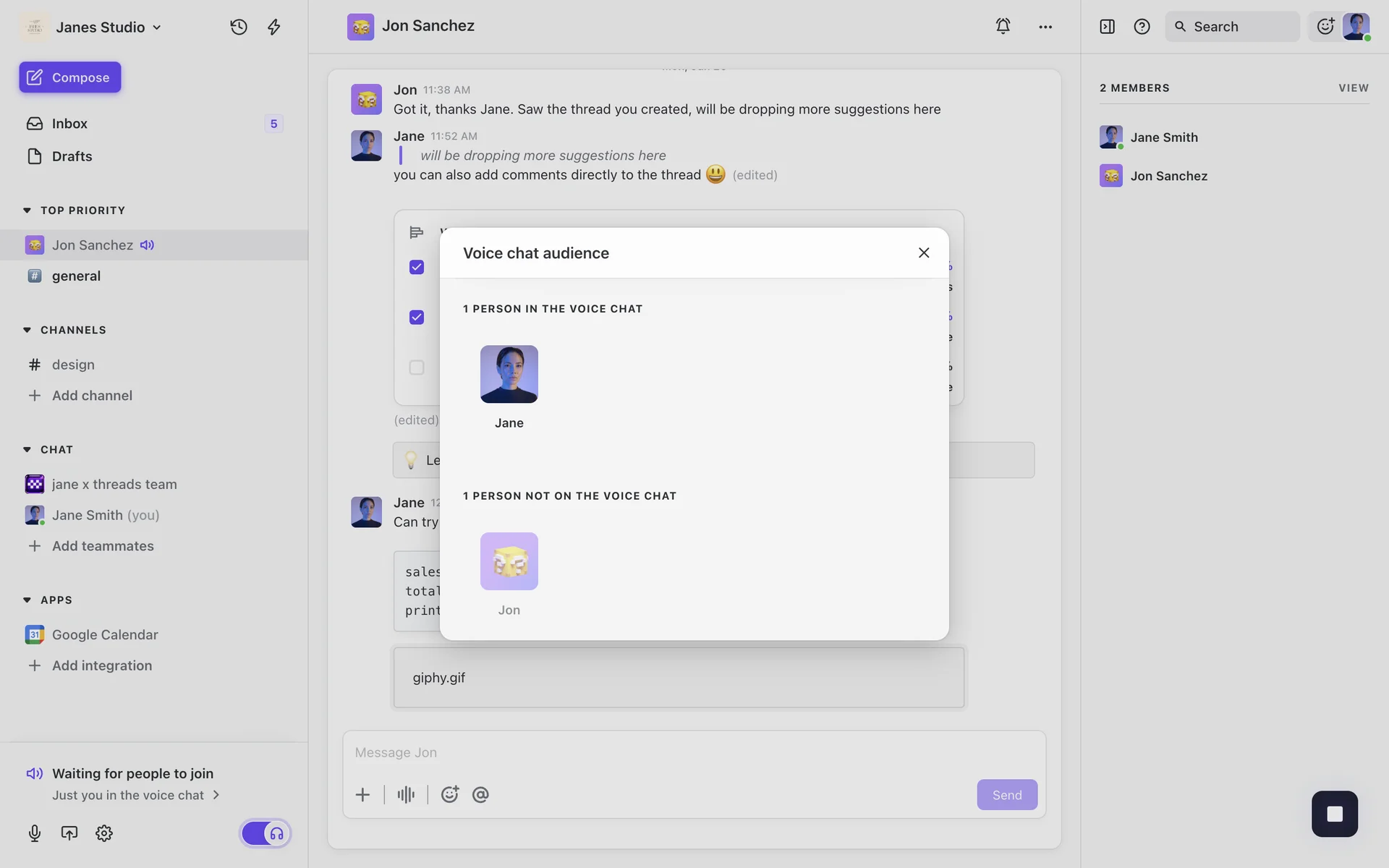Viewport: 1389px width, 868px height.
Task: Insert mention with @ icon
Action: [x=480, y=795]
